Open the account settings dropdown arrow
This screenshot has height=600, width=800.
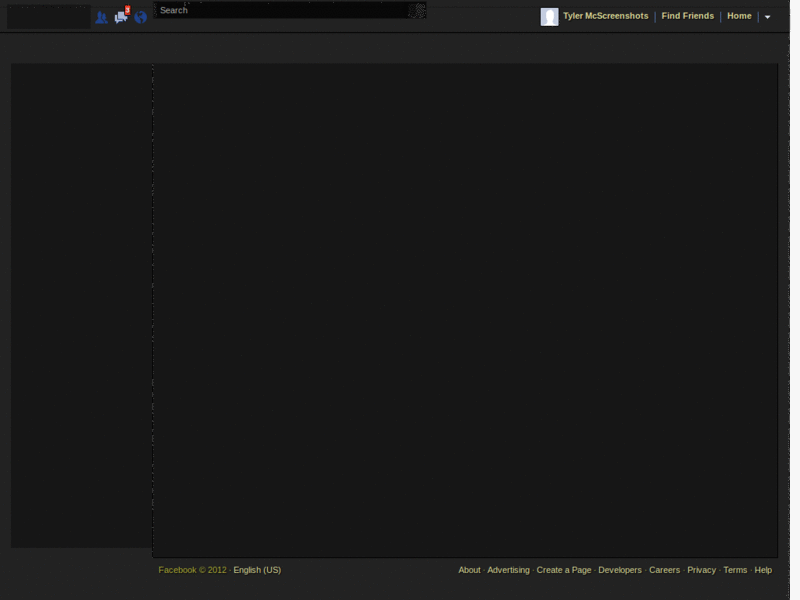coord(767,17)
